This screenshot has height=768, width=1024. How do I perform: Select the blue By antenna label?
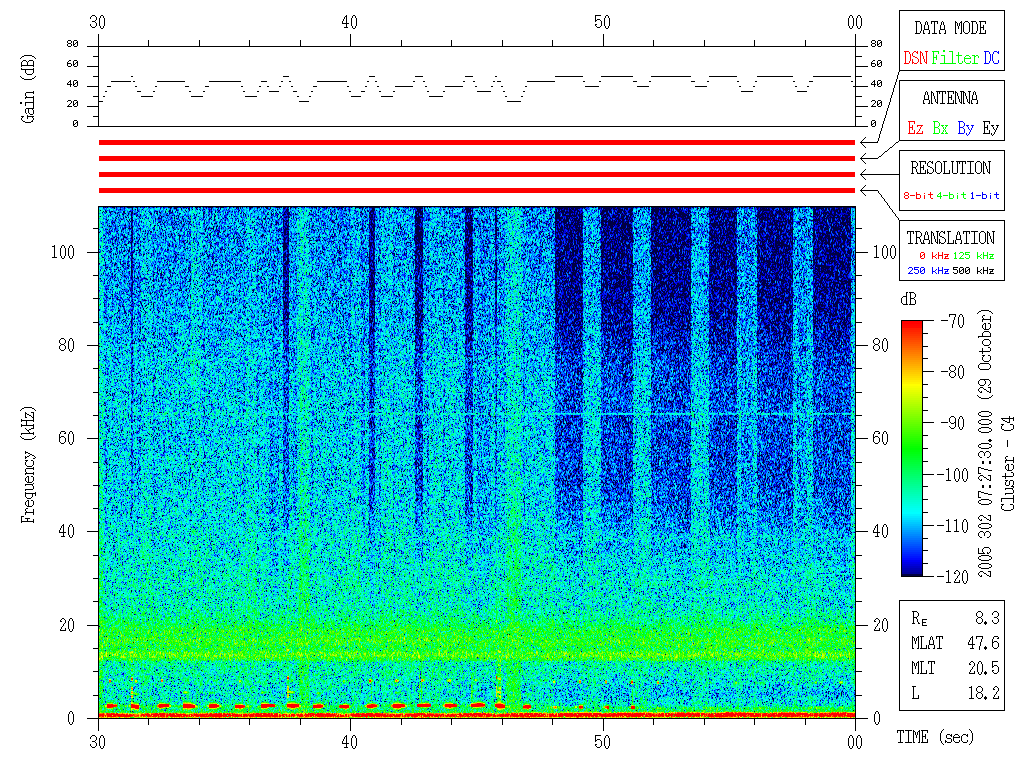[x=966, y=128]
